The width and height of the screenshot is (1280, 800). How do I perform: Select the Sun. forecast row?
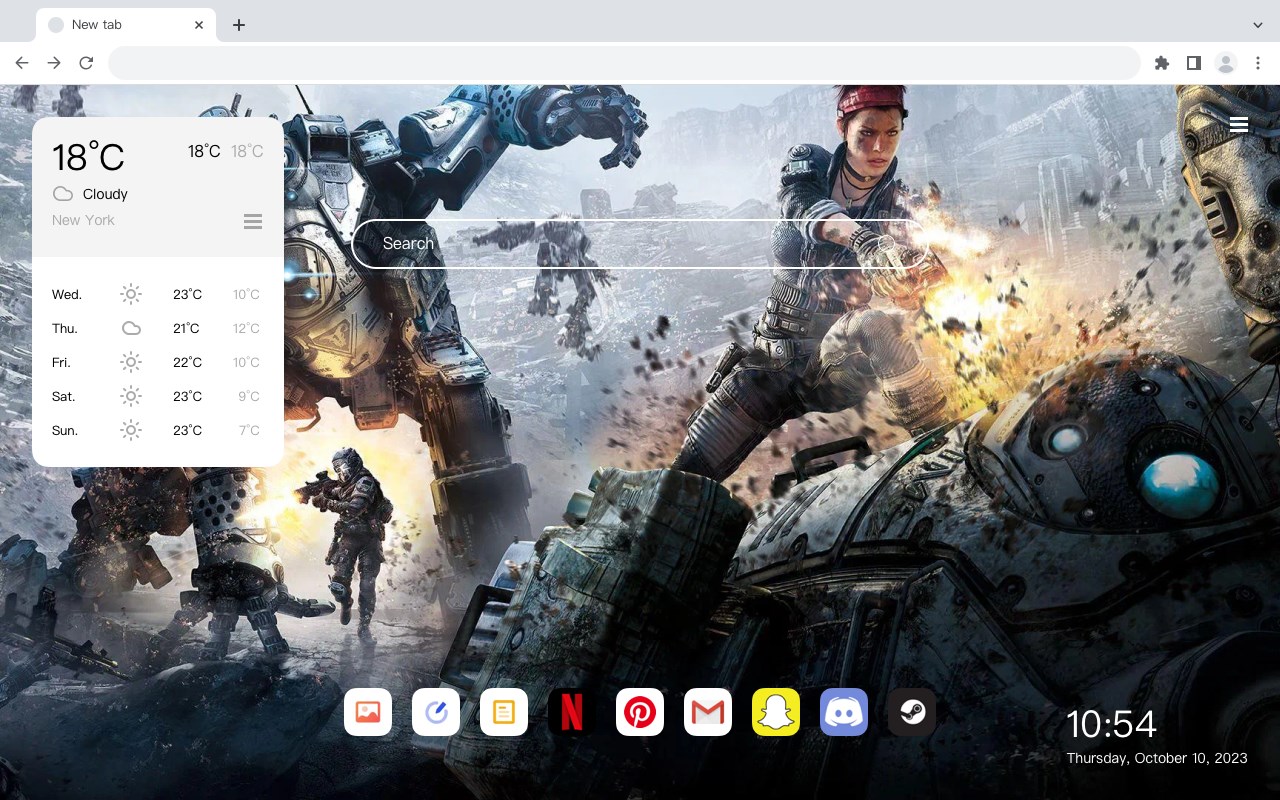tap(157, 430)
